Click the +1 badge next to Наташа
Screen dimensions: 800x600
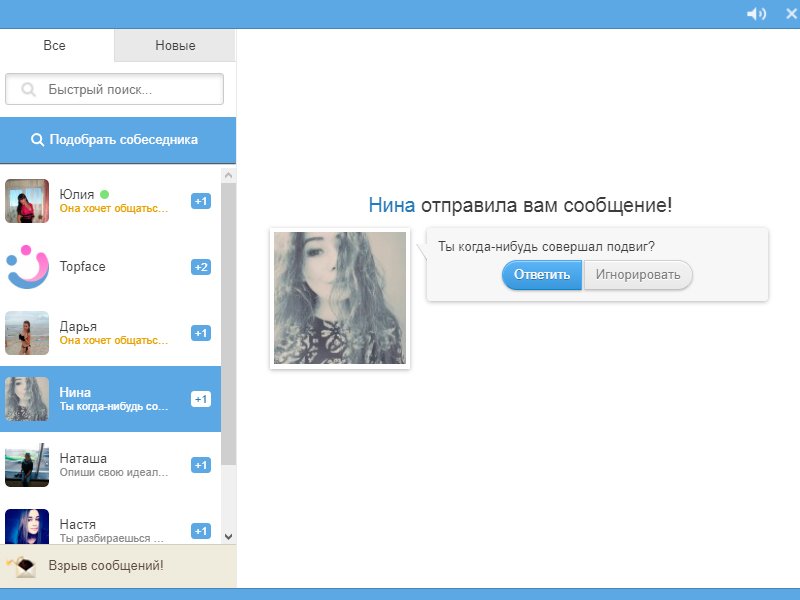tap(201, 465)
